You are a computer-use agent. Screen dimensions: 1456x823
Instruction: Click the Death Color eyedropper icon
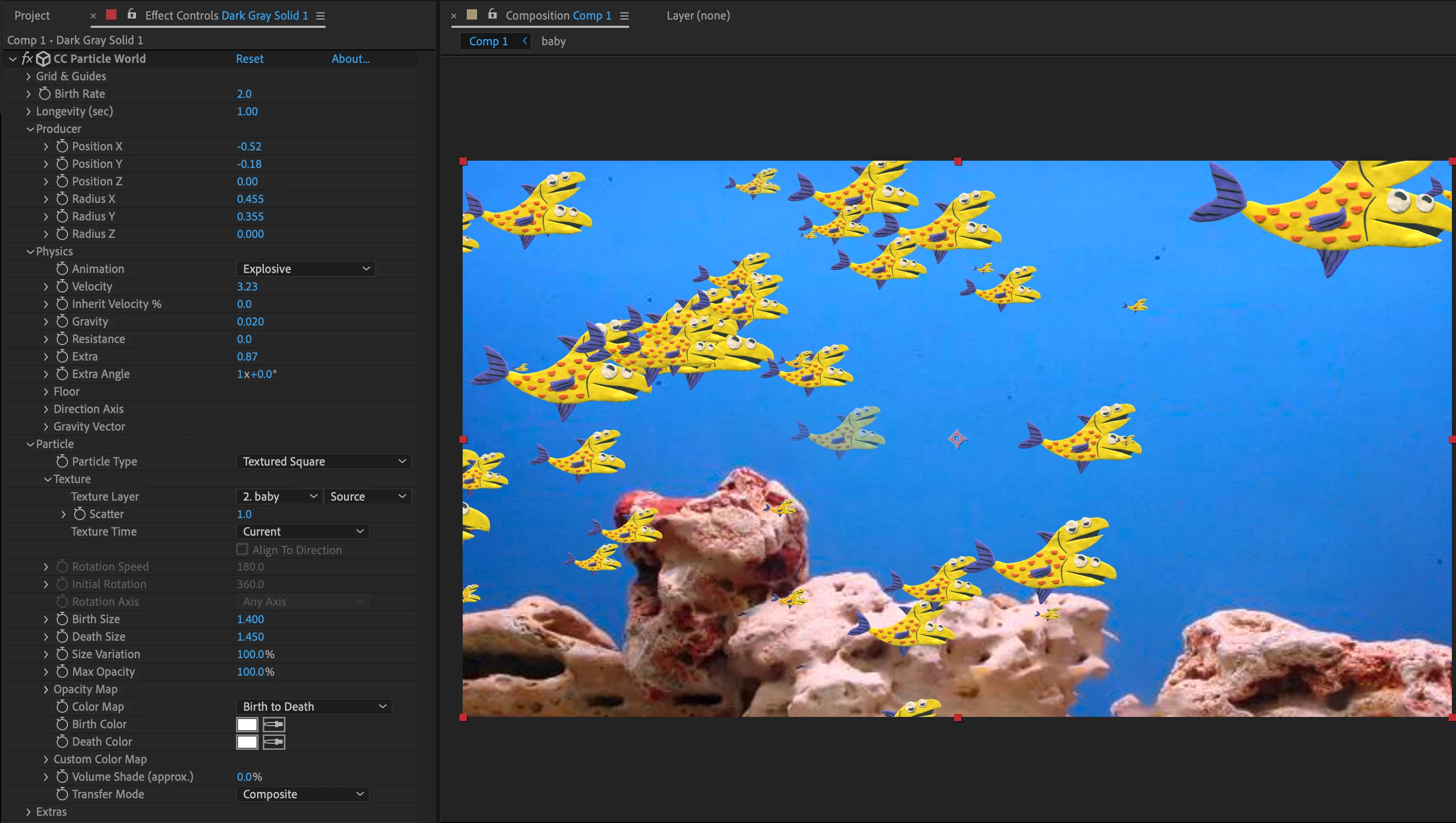[x=274, y=742]
